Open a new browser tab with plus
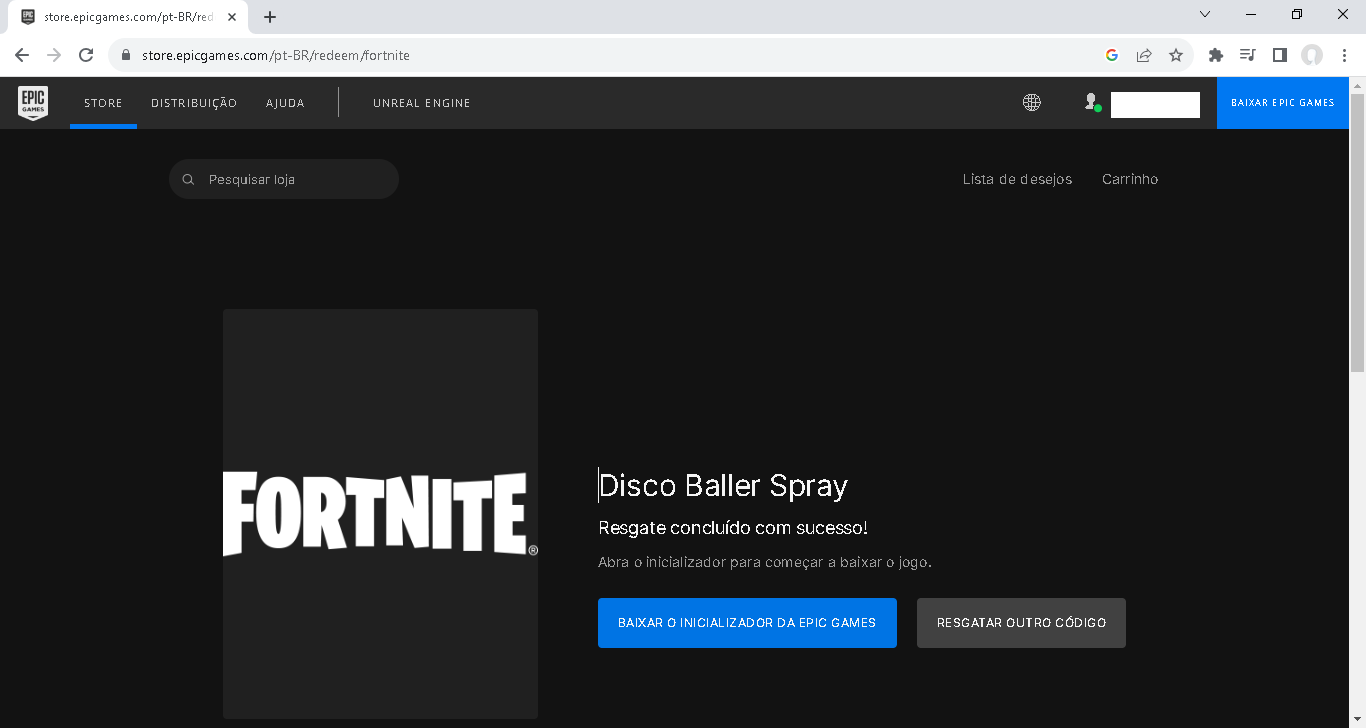Screen dimensions: 1366x728 click(270, 17)
